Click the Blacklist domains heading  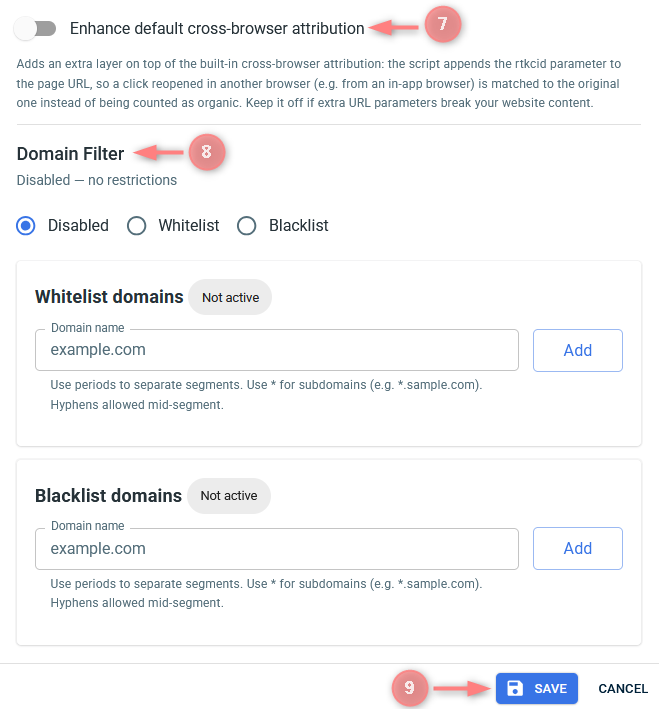tap(108, 496)
